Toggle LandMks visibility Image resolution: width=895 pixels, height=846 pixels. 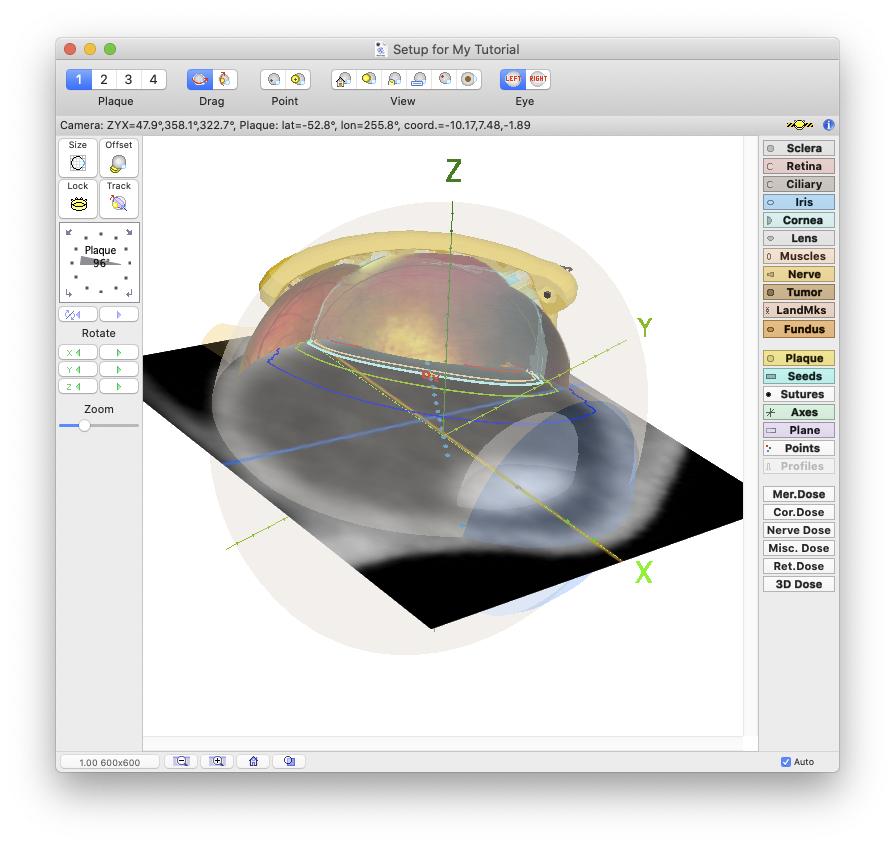pos(799,310)
